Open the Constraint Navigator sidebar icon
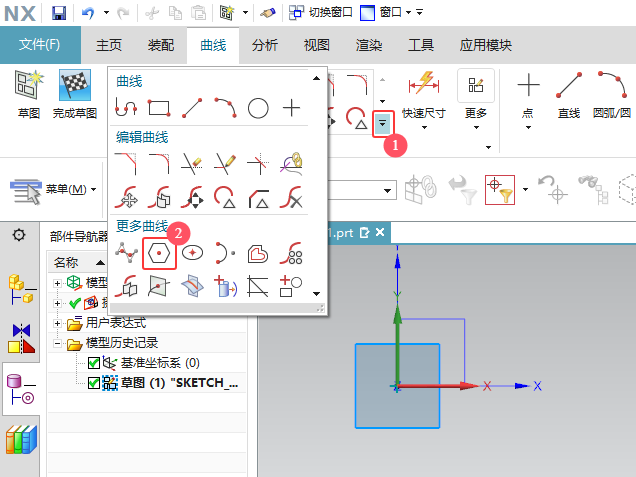This screenshot has width=636, height=477. click(x=21, y=338)
